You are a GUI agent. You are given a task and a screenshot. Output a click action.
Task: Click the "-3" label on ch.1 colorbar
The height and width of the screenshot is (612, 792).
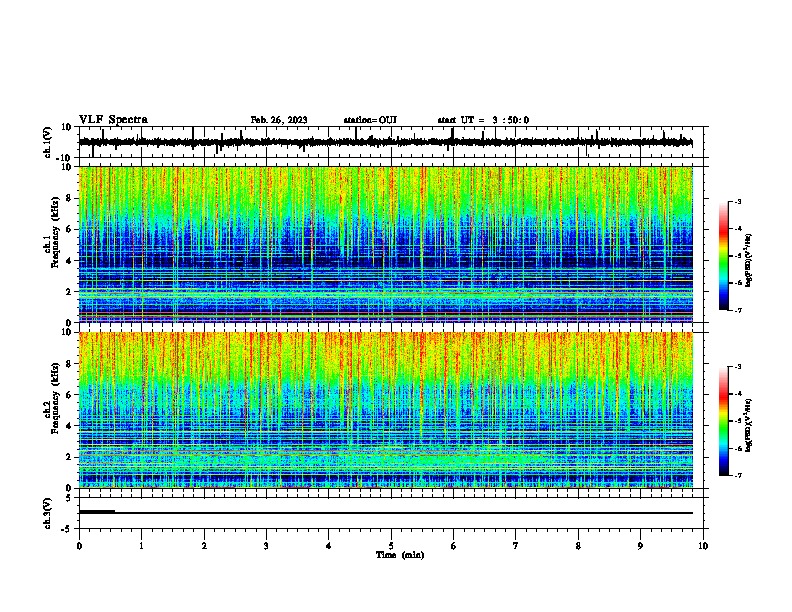737,202
